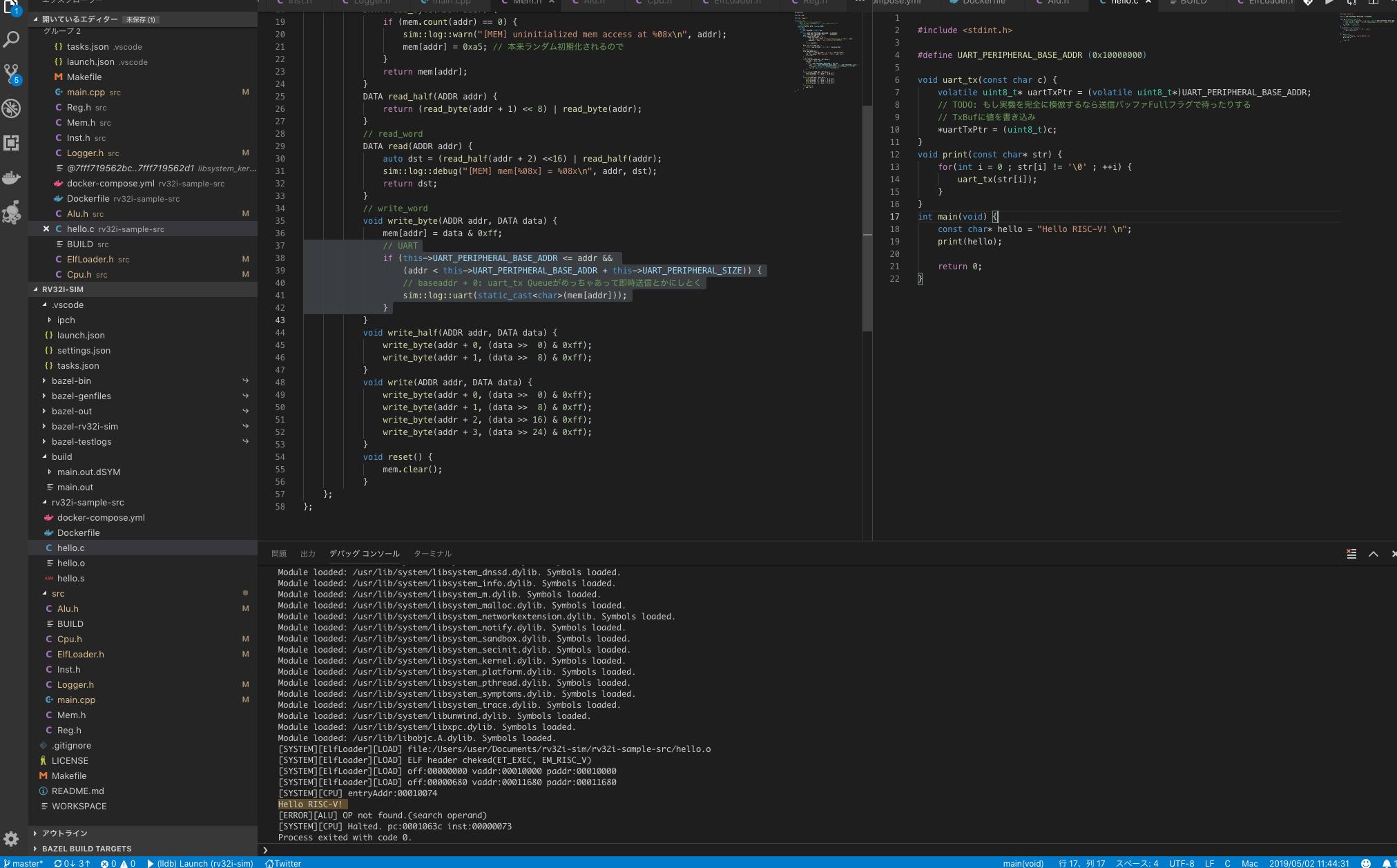Click the 'Hello RISC-V!' line in debug console
The image size is (1397, 868).
click(x=312, y=804)
